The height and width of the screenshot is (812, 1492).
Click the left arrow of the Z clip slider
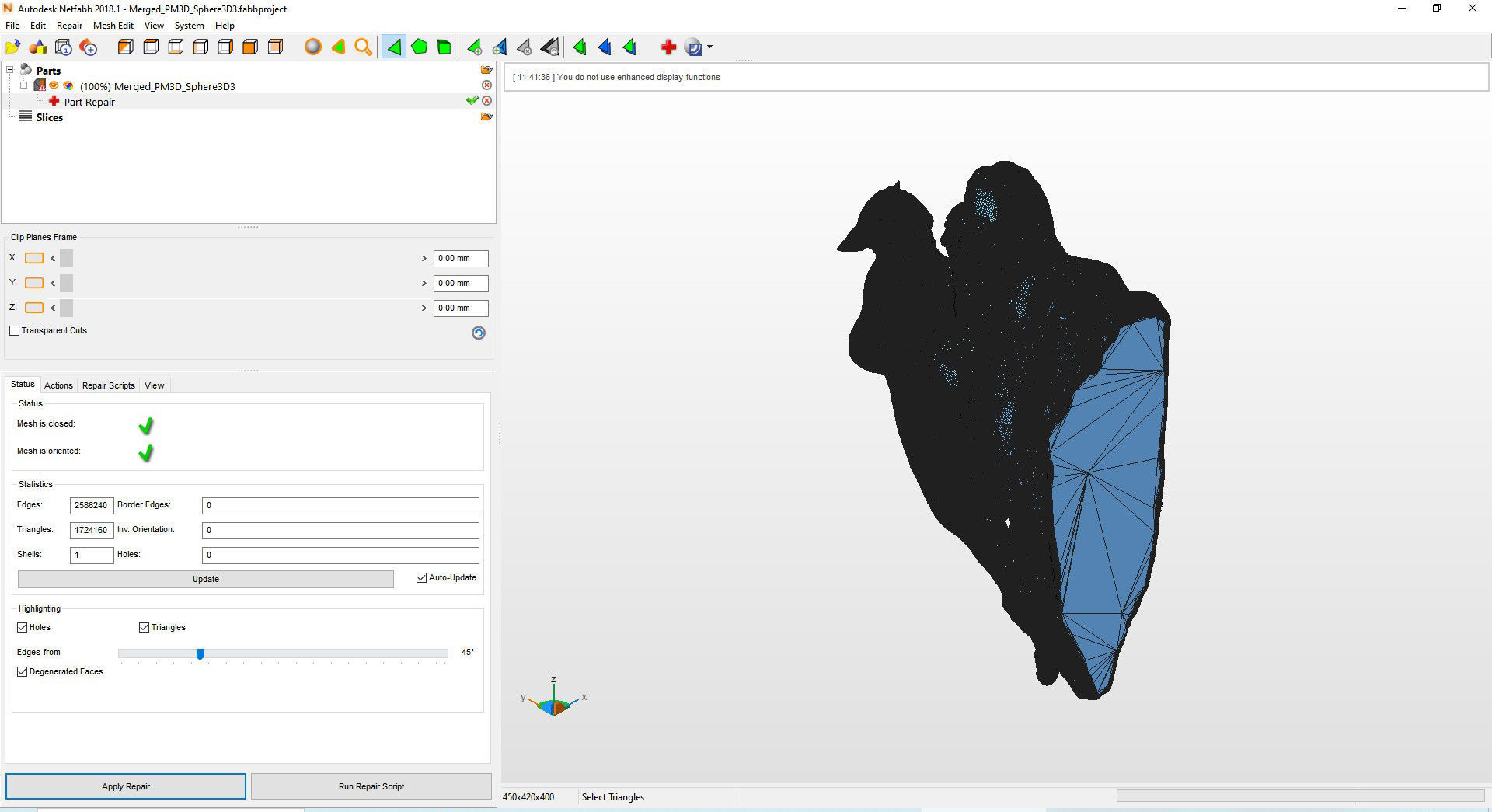pos(53,308)
